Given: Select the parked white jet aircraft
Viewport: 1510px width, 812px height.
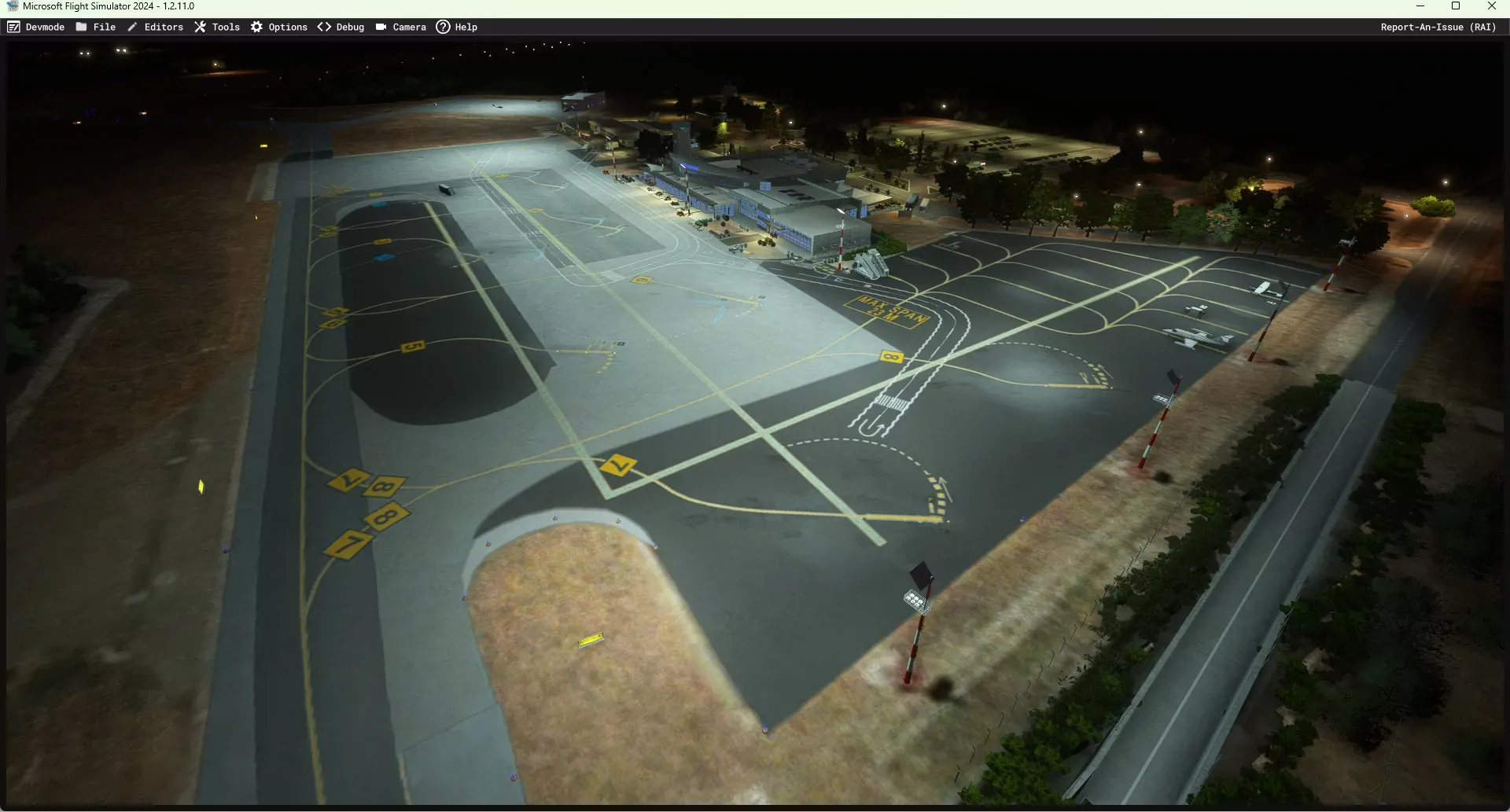Looking at the screenshot, I should coord(1199,339).
